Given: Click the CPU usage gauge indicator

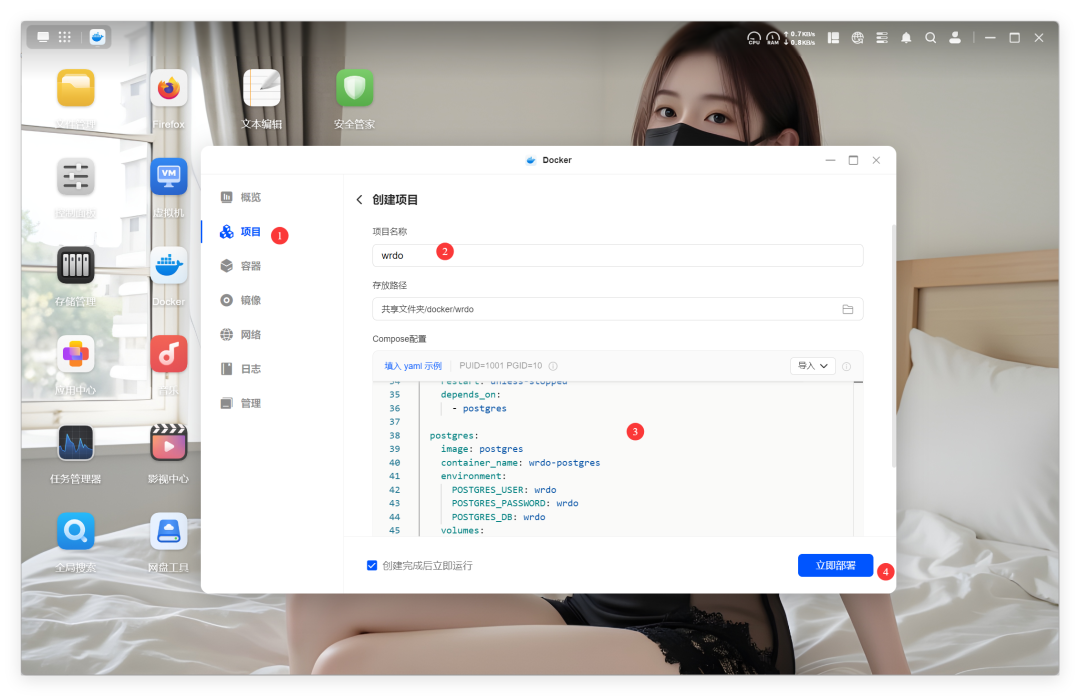Looking at the screenshot, I should pos(754,38).
